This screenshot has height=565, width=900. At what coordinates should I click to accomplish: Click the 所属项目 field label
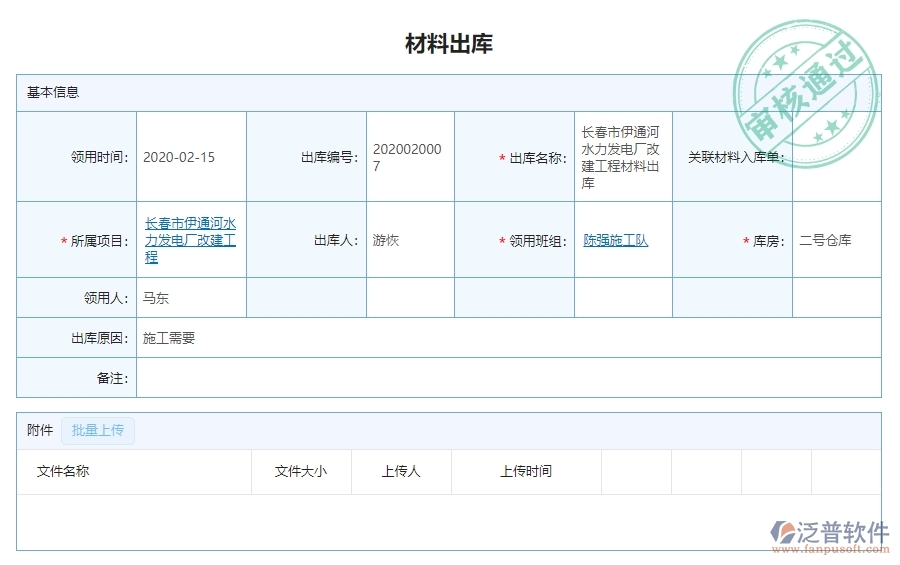(x=99, y=241)
